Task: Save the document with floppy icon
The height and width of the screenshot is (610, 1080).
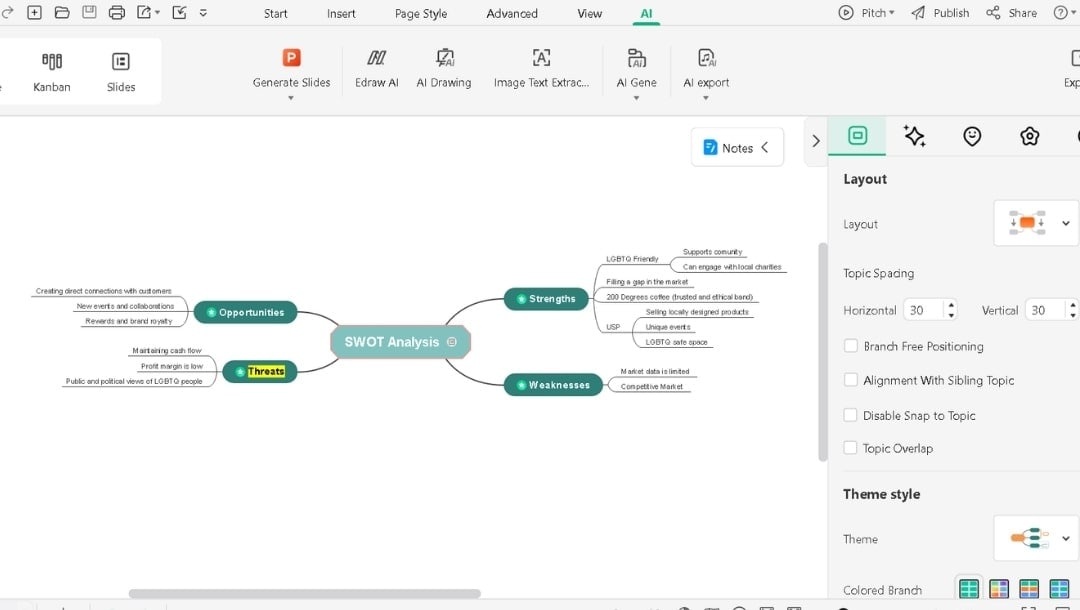Action: [90, 12]
